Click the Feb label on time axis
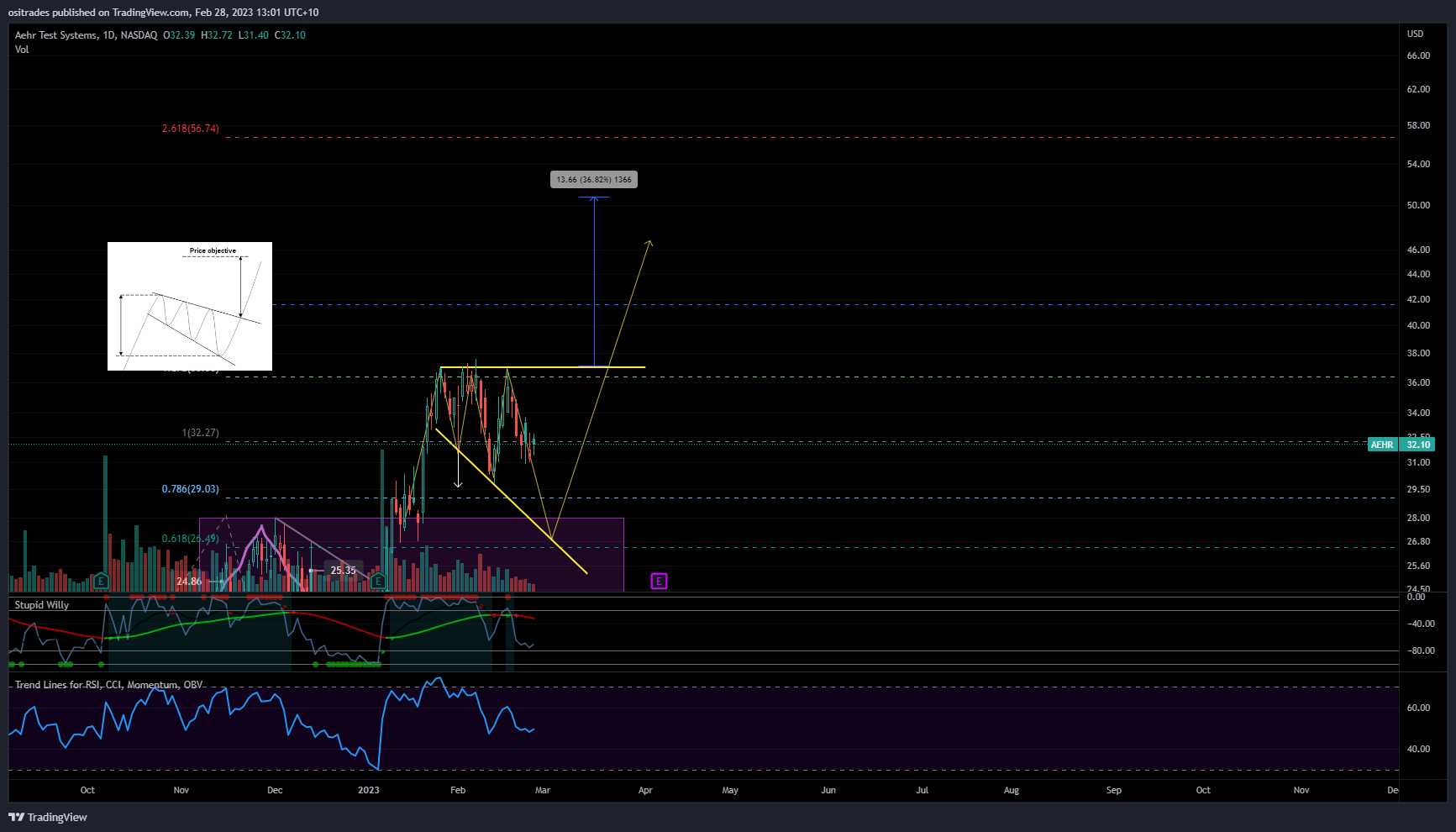This screenshot has width=1456, height=832. [x=458, y=790]
